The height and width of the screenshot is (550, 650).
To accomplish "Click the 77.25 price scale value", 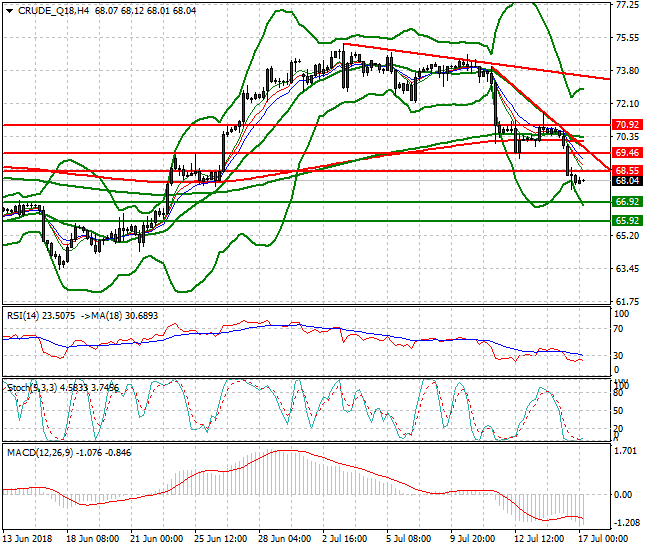I will pyautogui.click(x=628, y=5).
